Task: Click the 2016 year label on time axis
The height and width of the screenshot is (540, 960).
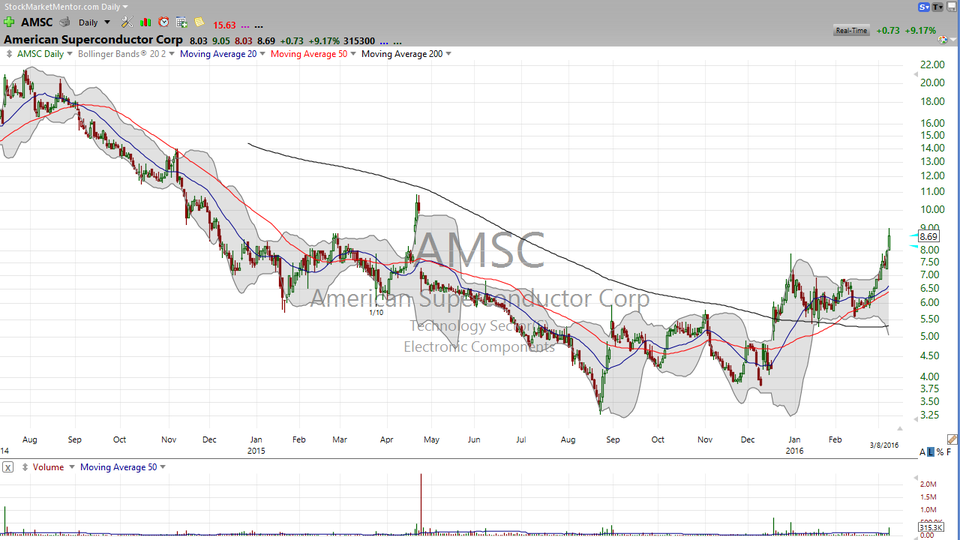Action: (794, 451)
